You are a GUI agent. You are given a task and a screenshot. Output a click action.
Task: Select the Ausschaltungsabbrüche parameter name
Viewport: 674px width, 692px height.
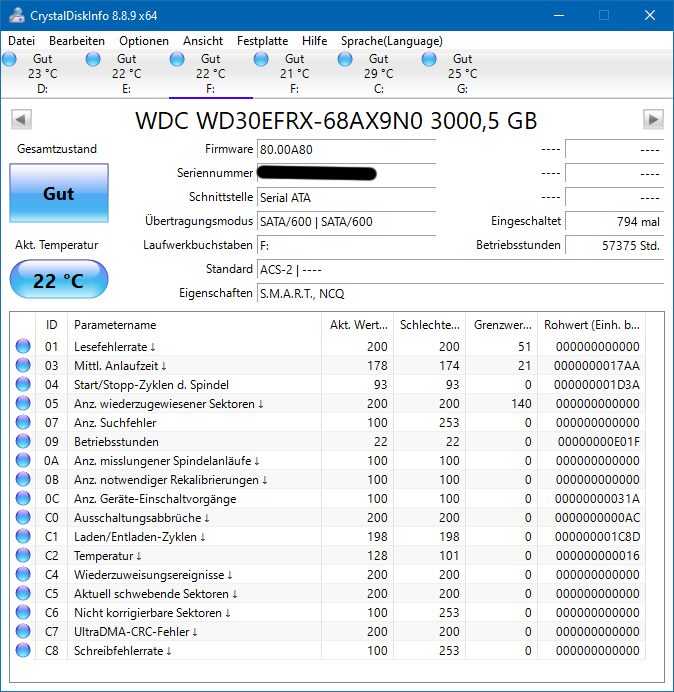tap(142, 518)
